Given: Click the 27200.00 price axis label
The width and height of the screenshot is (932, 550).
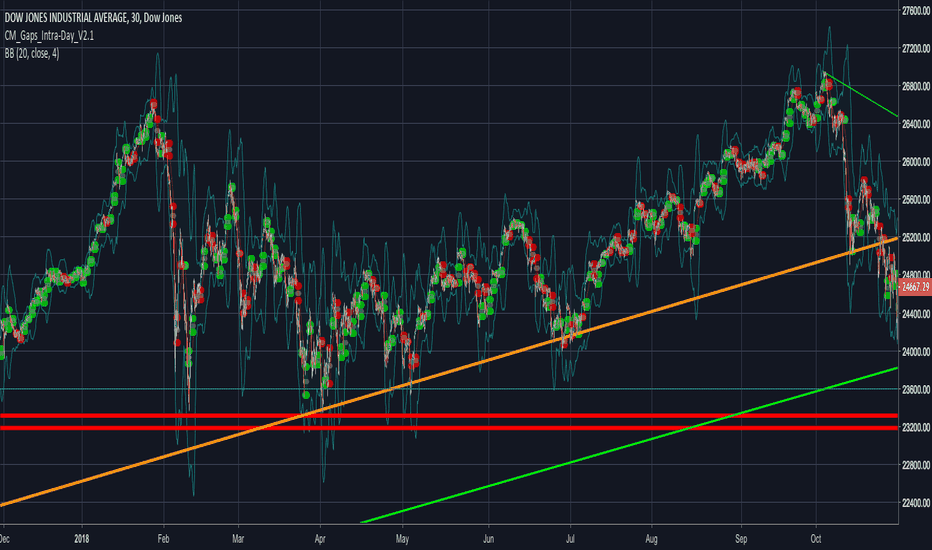Looking at the screenshot, I should click(915, 48).
